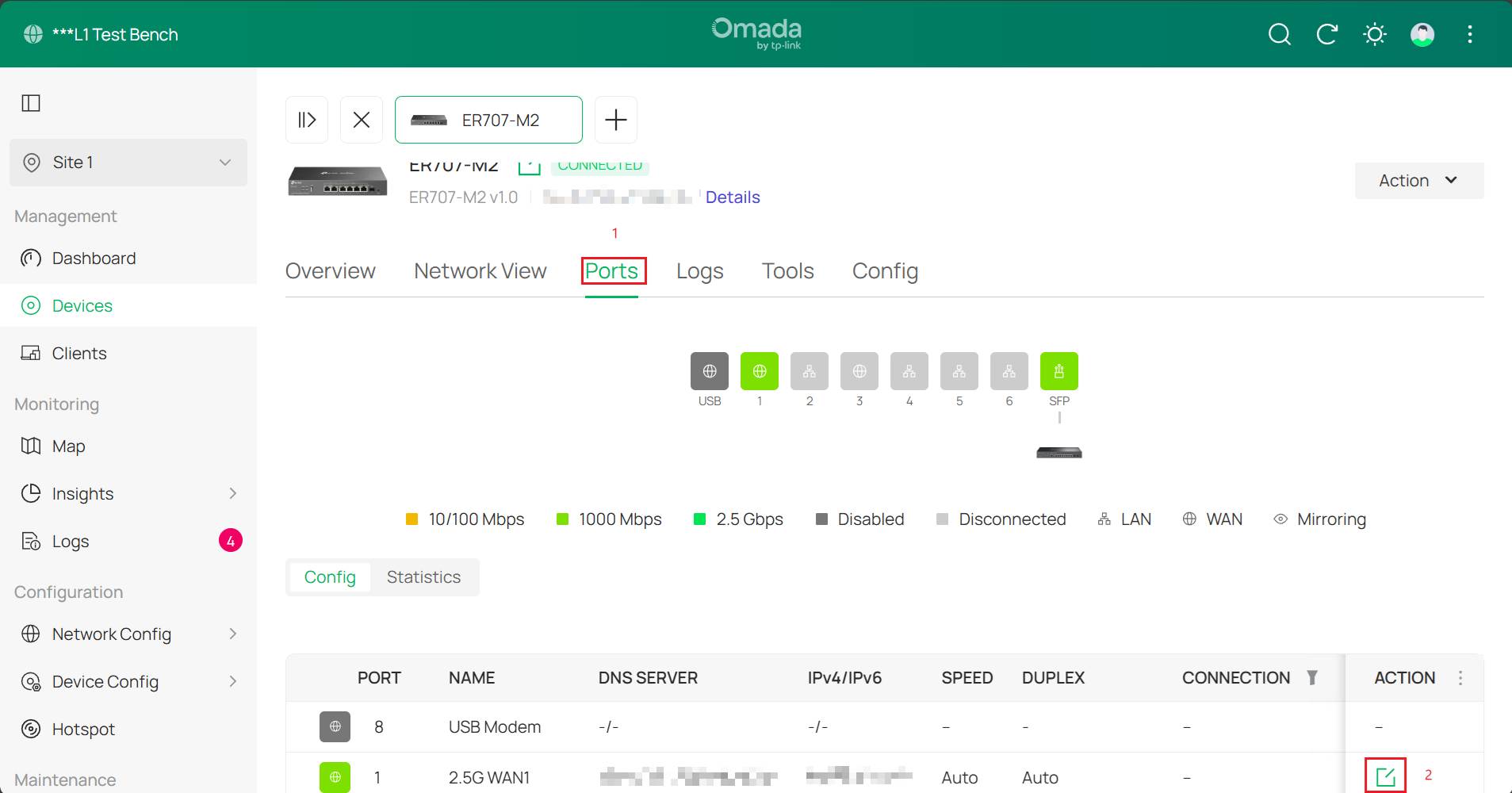Image resolution: width=1512 pixels, height=793 pixels.
Task: Click the SPEED column header
Action: [x=967, y=678]
